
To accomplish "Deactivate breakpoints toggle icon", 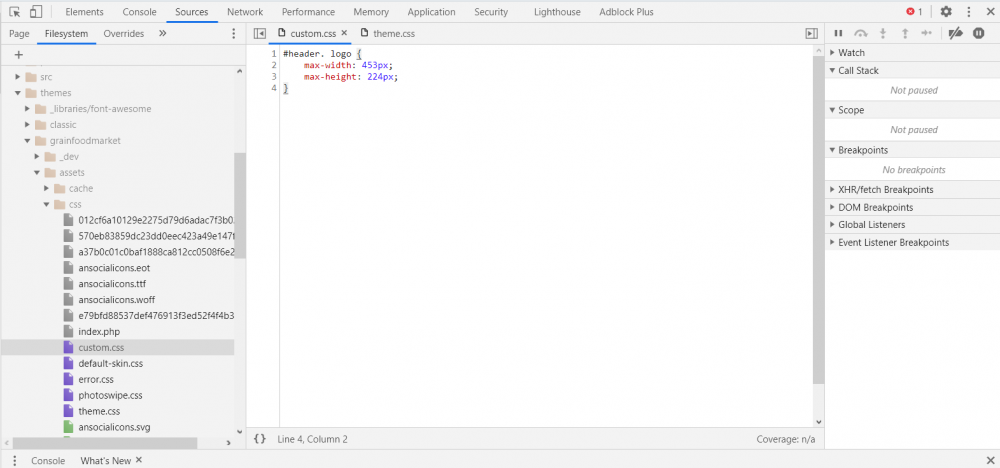I will (955, 33).
